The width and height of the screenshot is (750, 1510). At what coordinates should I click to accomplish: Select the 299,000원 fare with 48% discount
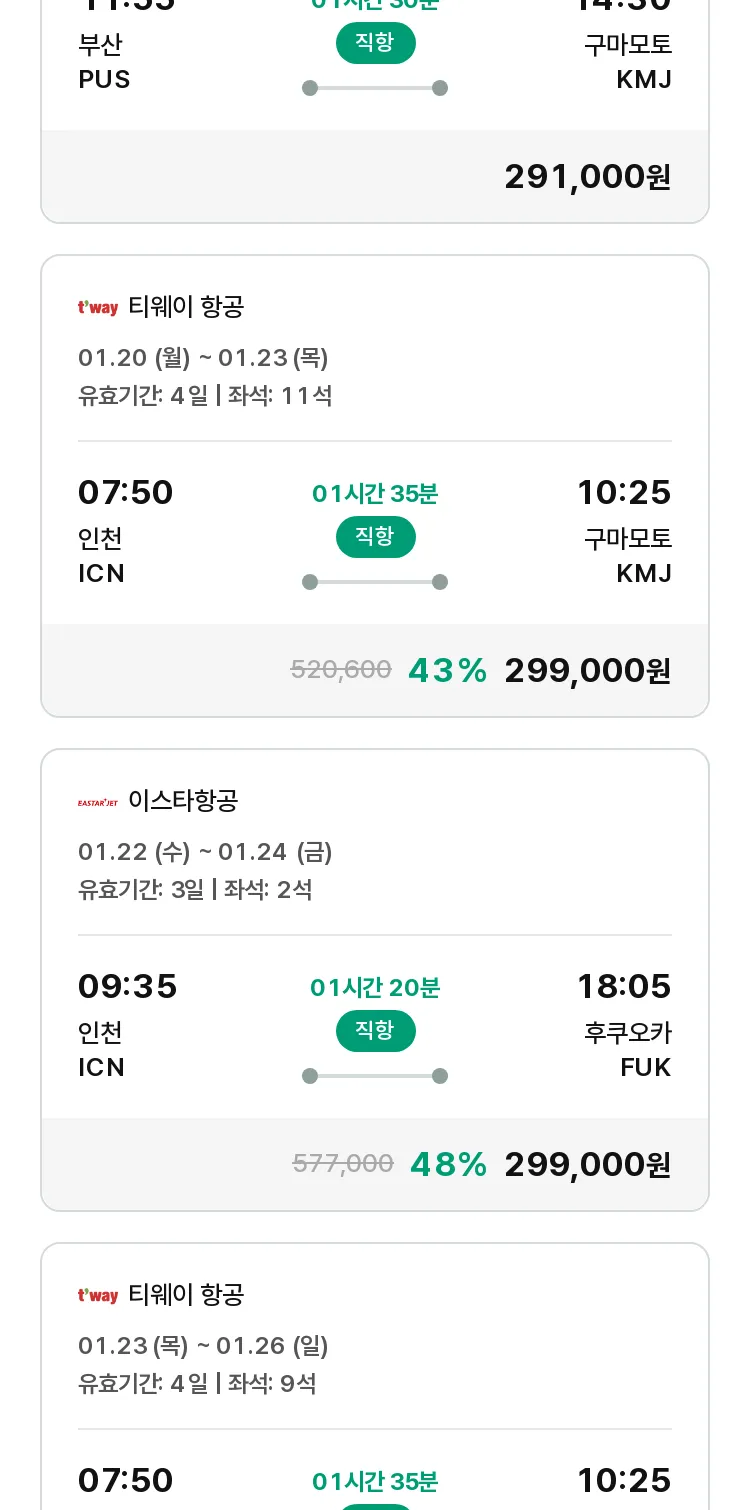(587, 1165)
